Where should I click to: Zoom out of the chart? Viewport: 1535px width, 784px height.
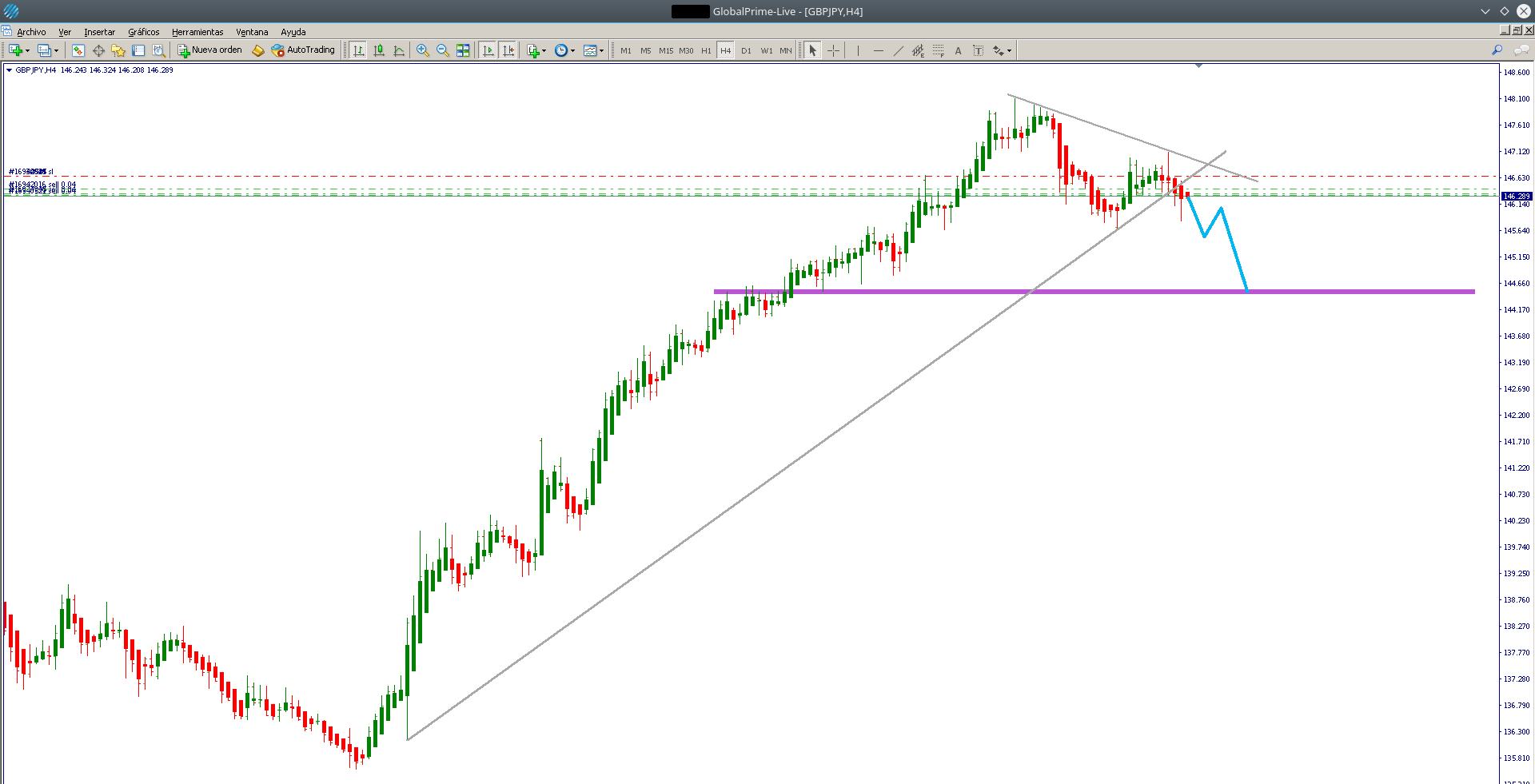click(x=443, y=50)
